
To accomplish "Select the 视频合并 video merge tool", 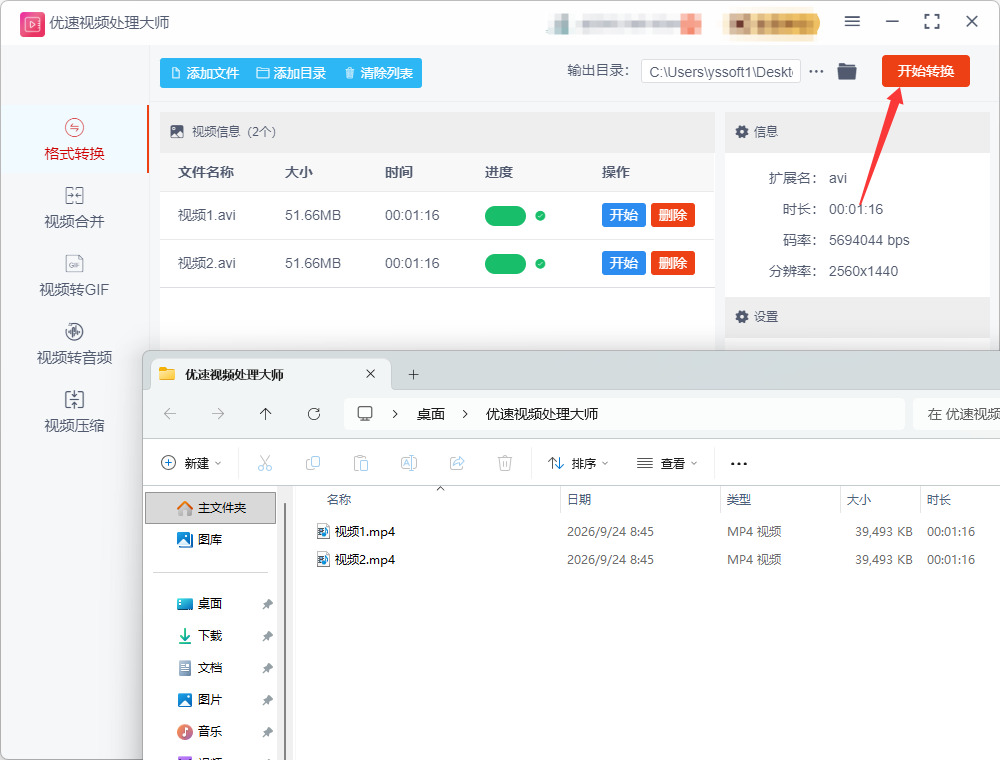I will 74,208.
